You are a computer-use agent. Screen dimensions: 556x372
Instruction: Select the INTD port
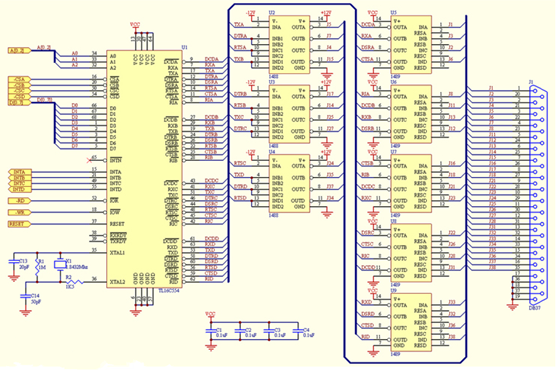pyautogui.click(x=19, y=189)
